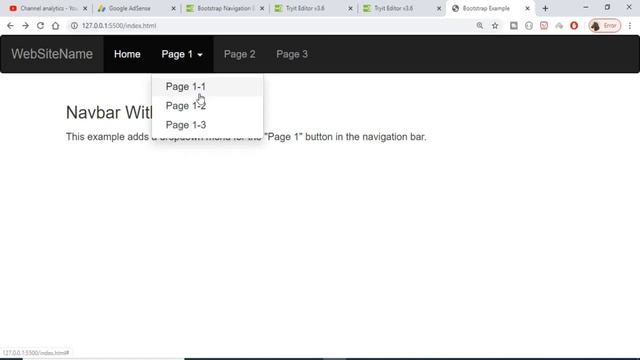Open a new tab with the plus button
This screenshot has height=360, width=640.
point(545,8)
